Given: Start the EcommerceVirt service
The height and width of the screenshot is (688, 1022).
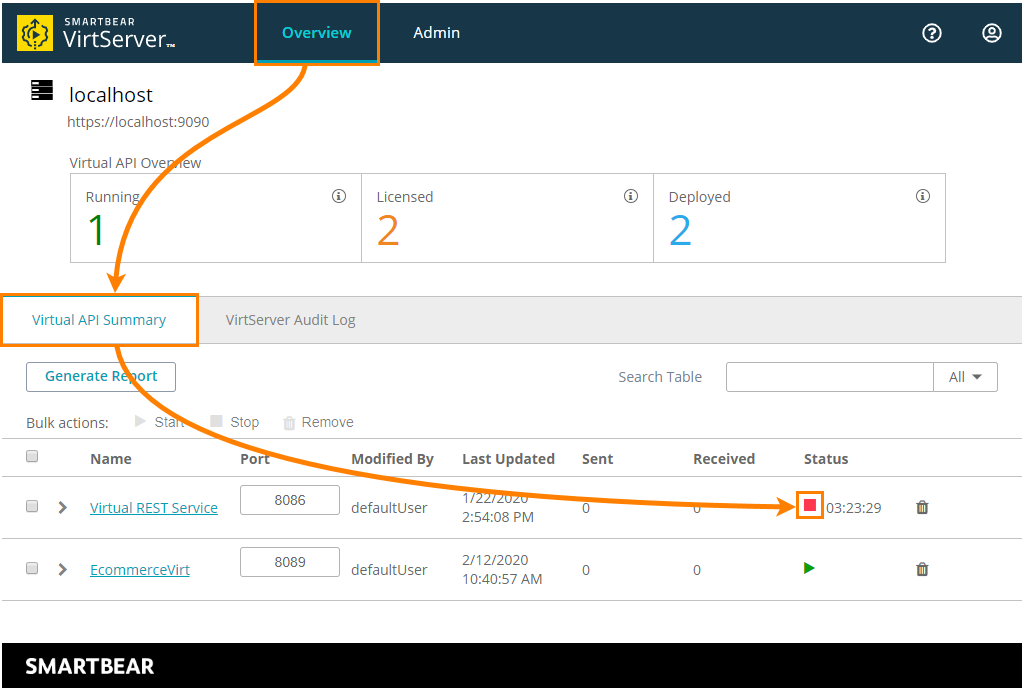Looking at the screenshot, I should point(808,567).
